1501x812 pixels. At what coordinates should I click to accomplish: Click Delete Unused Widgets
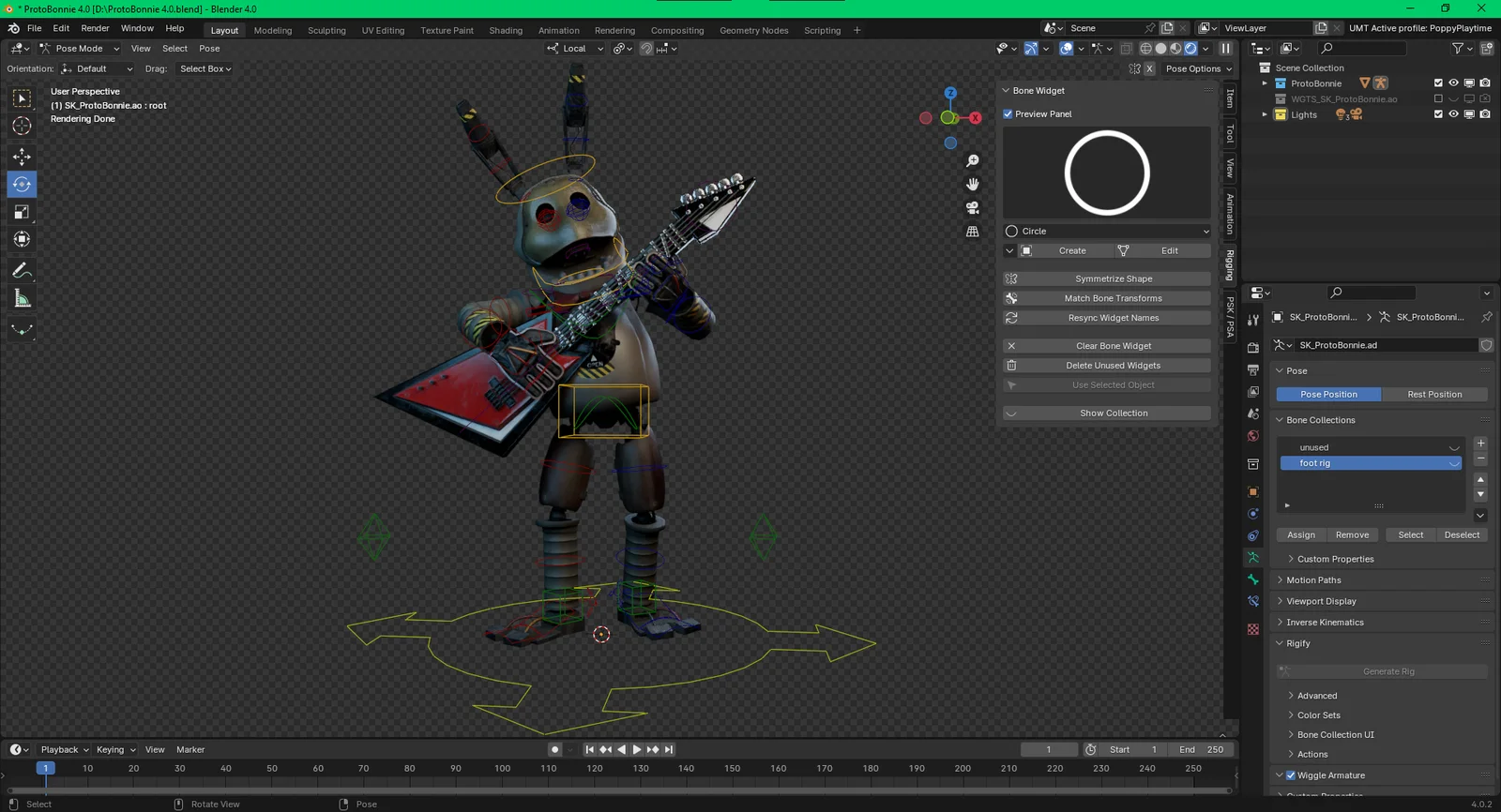coord(1107,366)
